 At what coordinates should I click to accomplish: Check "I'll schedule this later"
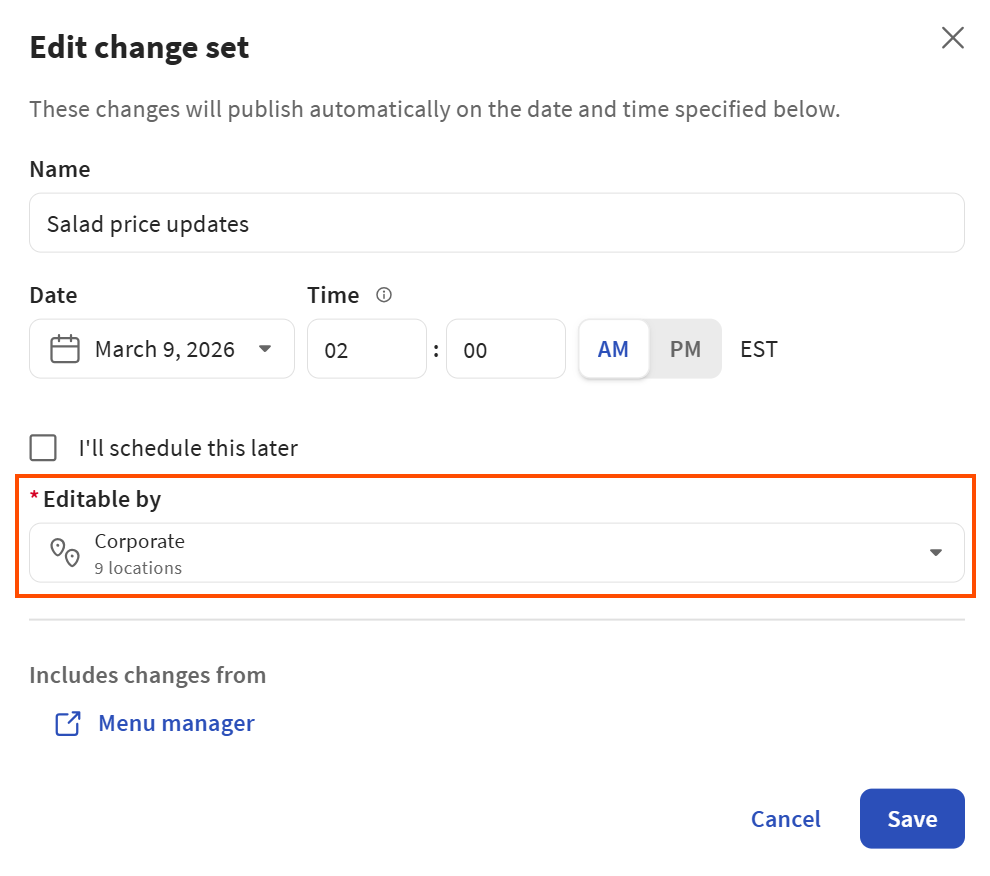43,448
